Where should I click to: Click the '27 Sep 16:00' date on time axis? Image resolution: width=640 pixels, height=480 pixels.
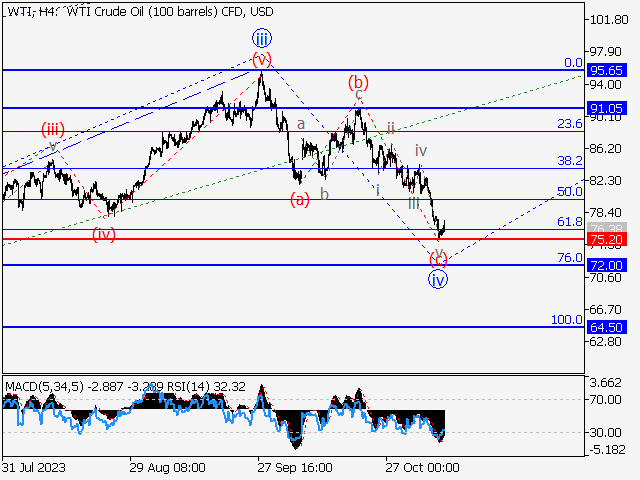[295, 467]
